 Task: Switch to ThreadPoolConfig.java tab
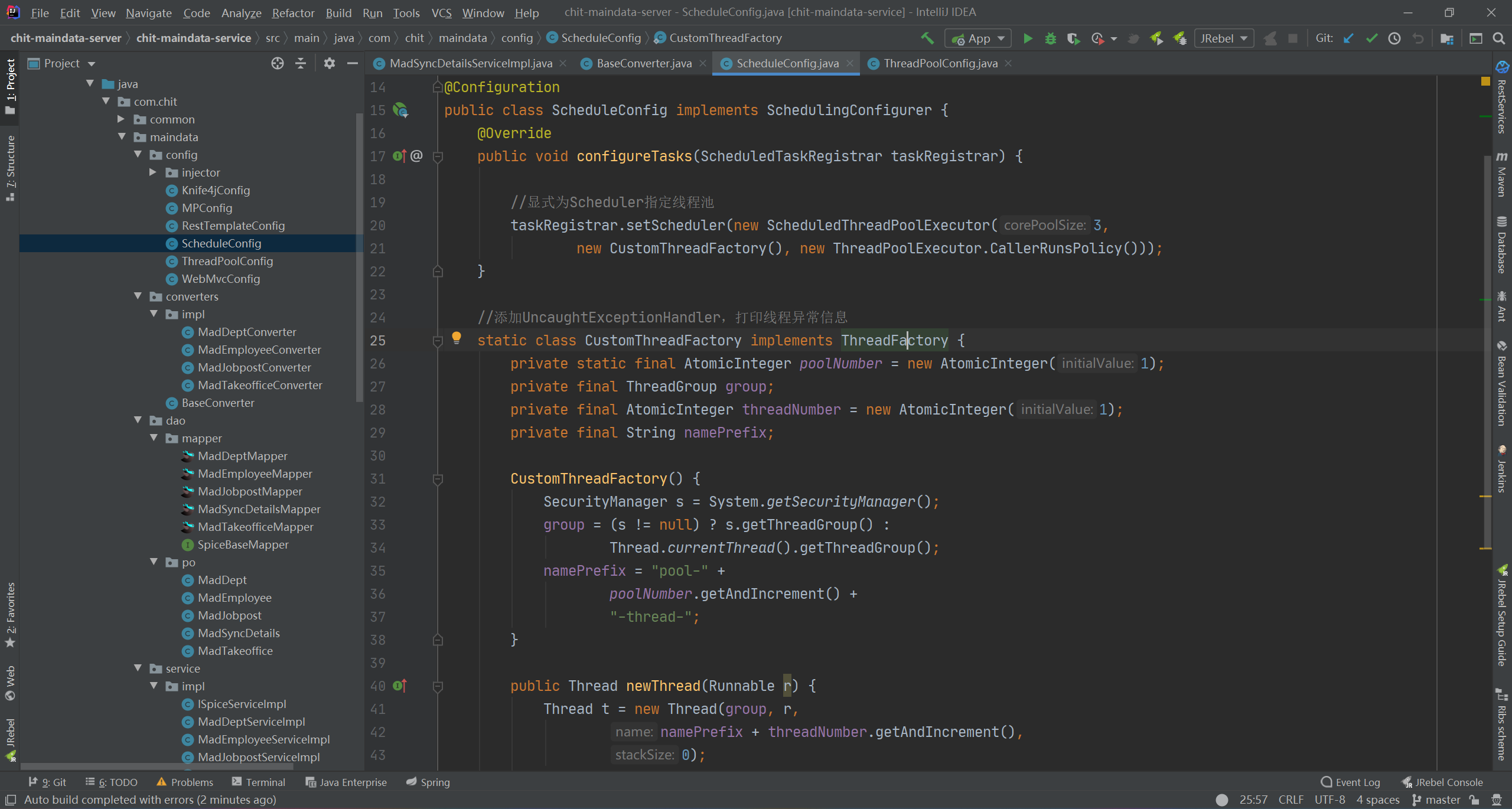pos(940,63)
